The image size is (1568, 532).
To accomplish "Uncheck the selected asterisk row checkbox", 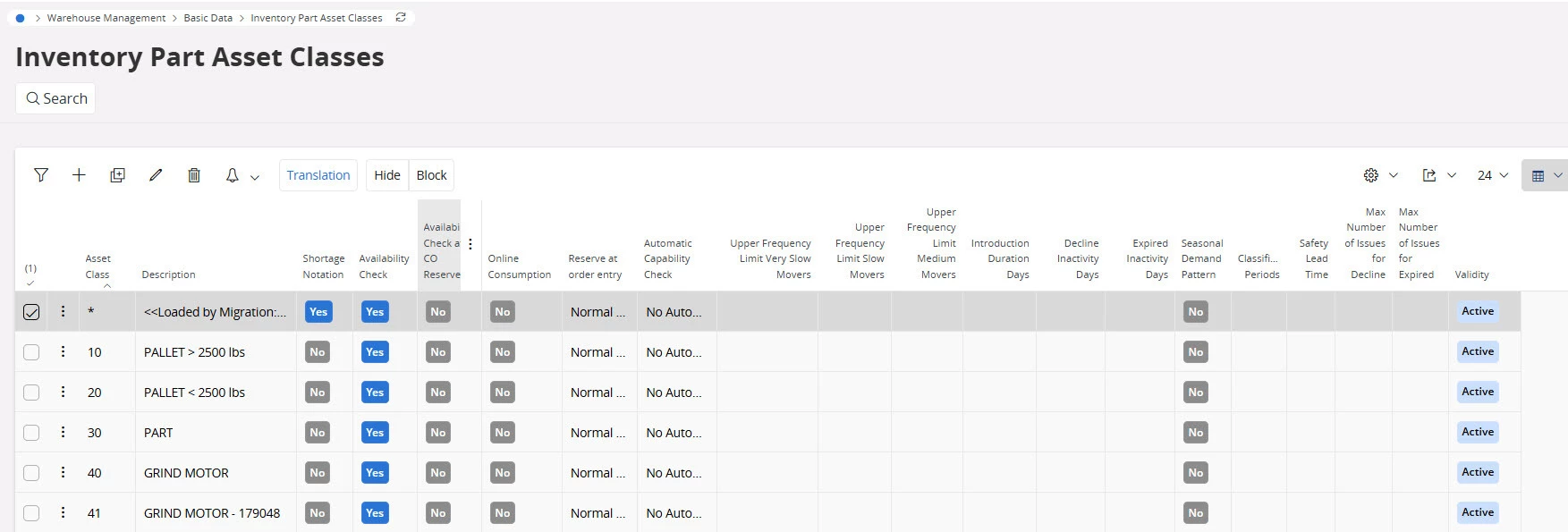I will 31,312.
